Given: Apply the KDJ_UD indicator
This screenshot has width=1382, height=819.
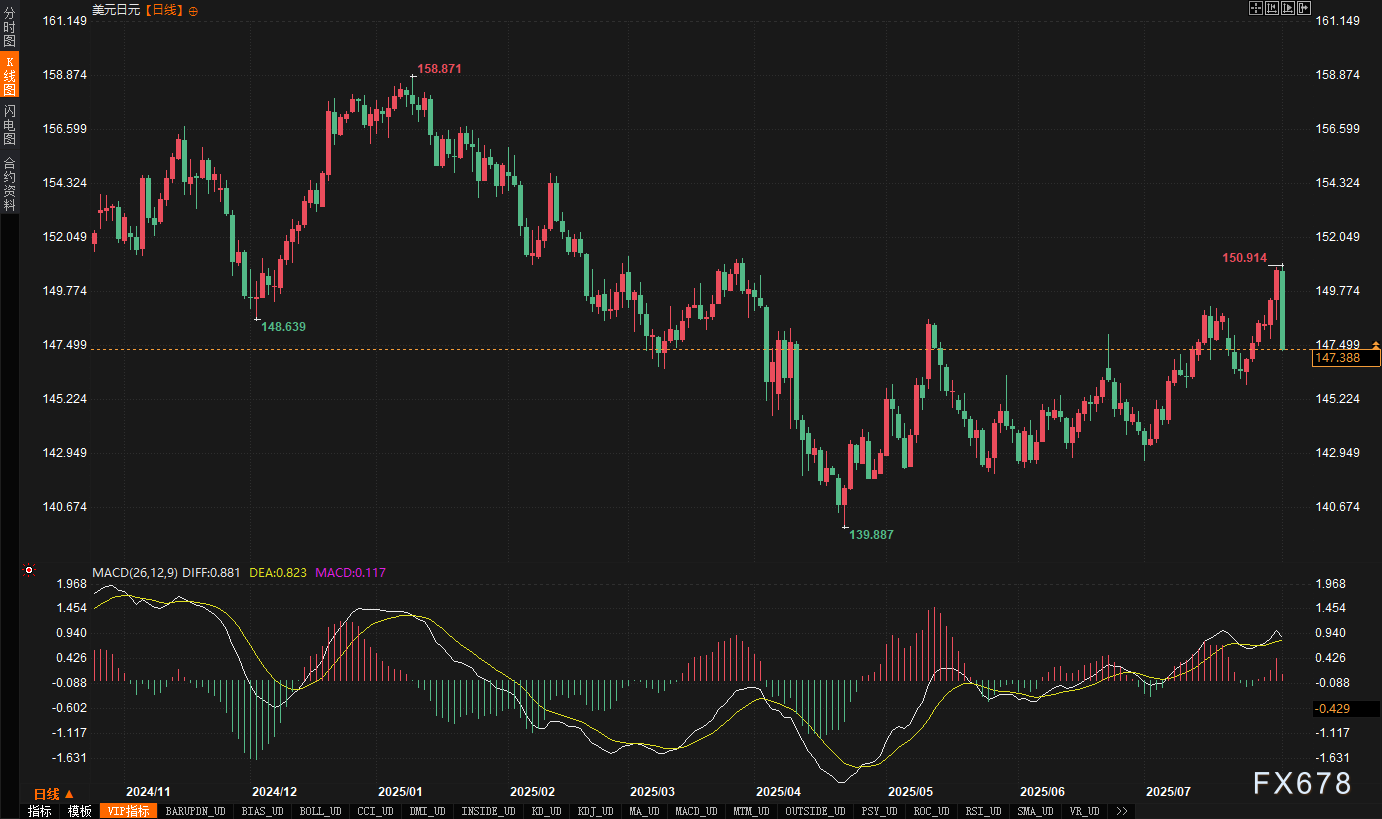Looking at the screenshot, I should click(x=595, y=811).
